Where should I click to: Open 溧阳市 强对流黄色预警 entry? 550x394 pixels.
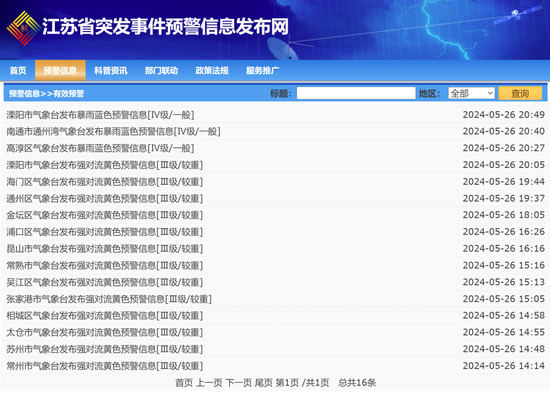click(105, 165)
